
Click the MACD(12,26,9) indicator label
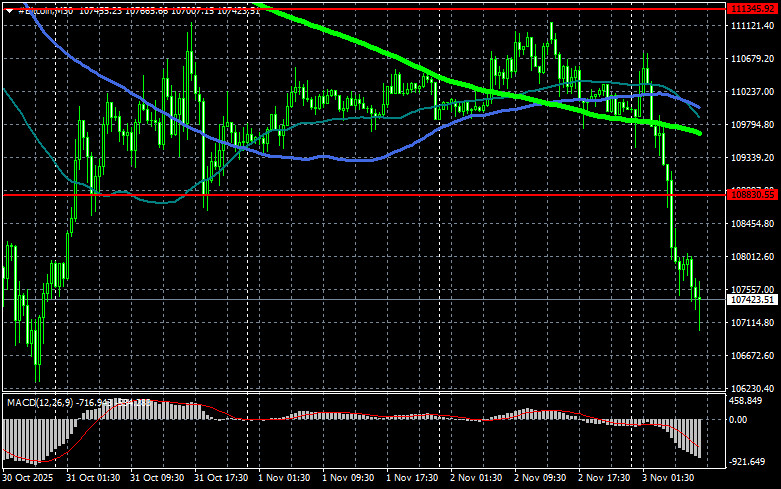[x=39, y=402]
